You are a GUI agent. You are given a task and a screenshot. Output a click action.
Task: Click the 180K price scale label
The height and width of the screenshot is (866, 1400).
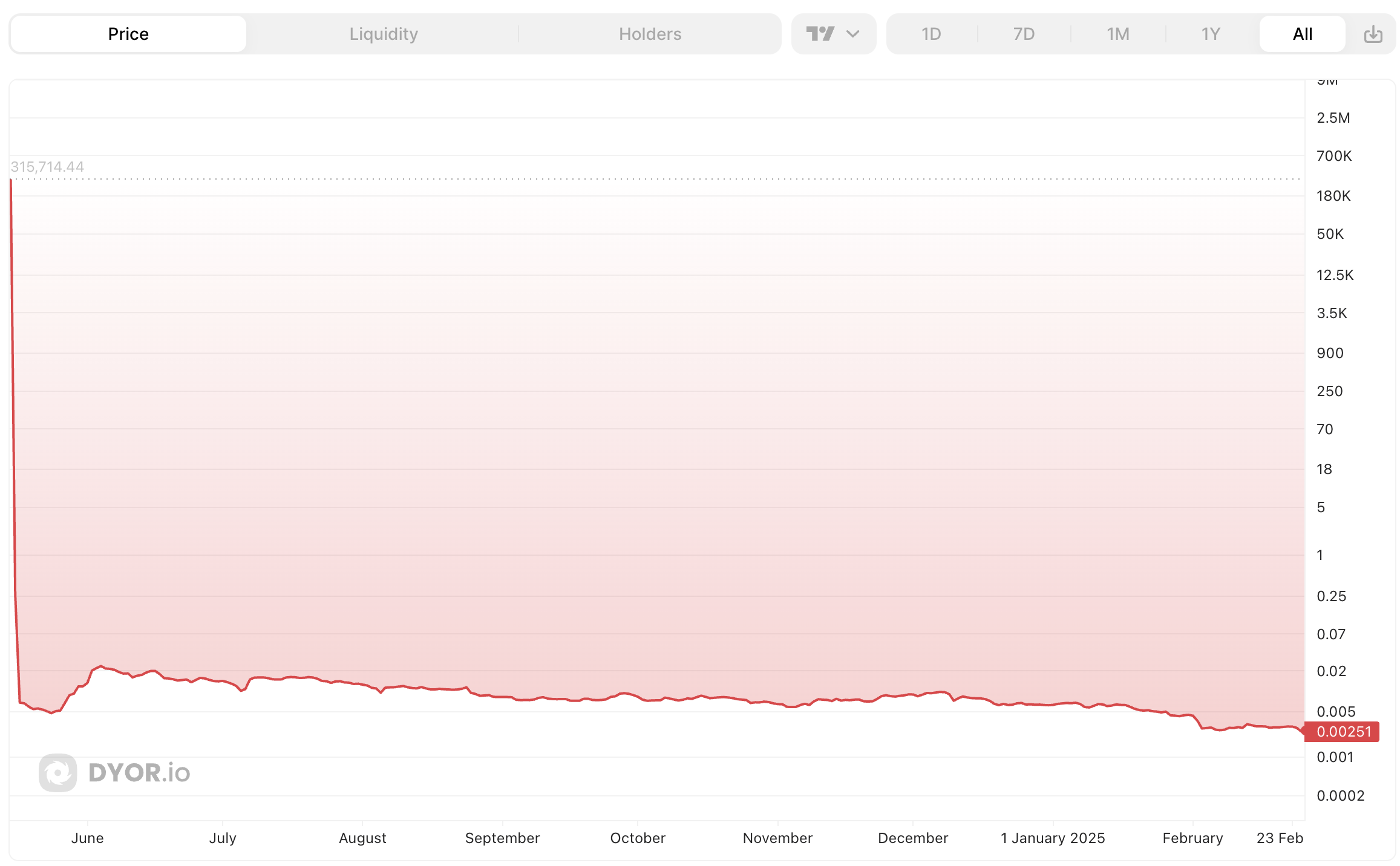click(1333, 196)
